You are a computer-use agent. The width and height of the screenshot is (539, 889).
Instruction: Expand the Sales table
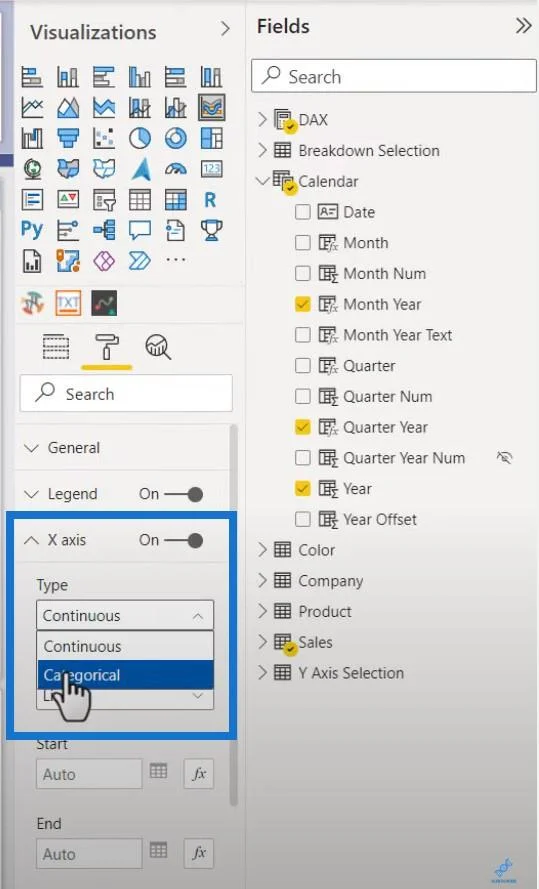262,642
